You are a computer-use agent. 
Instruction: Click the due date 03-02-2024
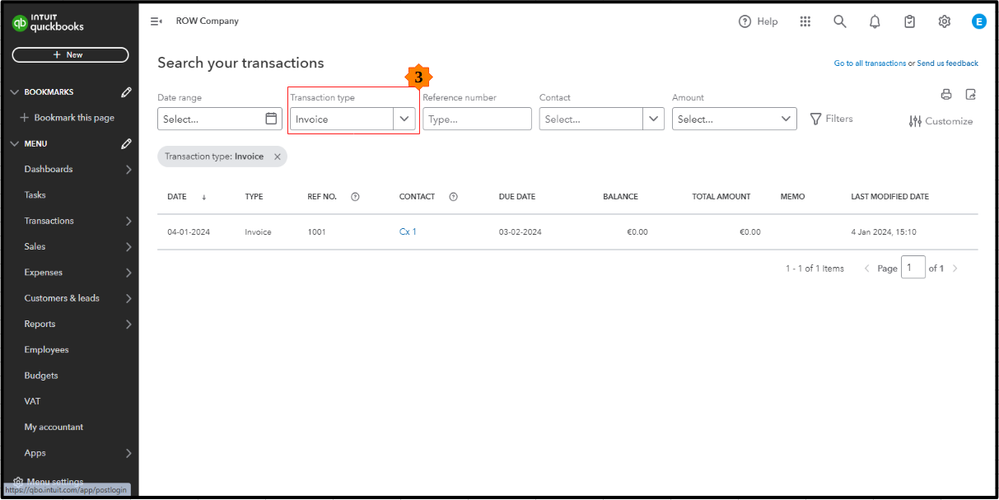(x=520, y=232)
